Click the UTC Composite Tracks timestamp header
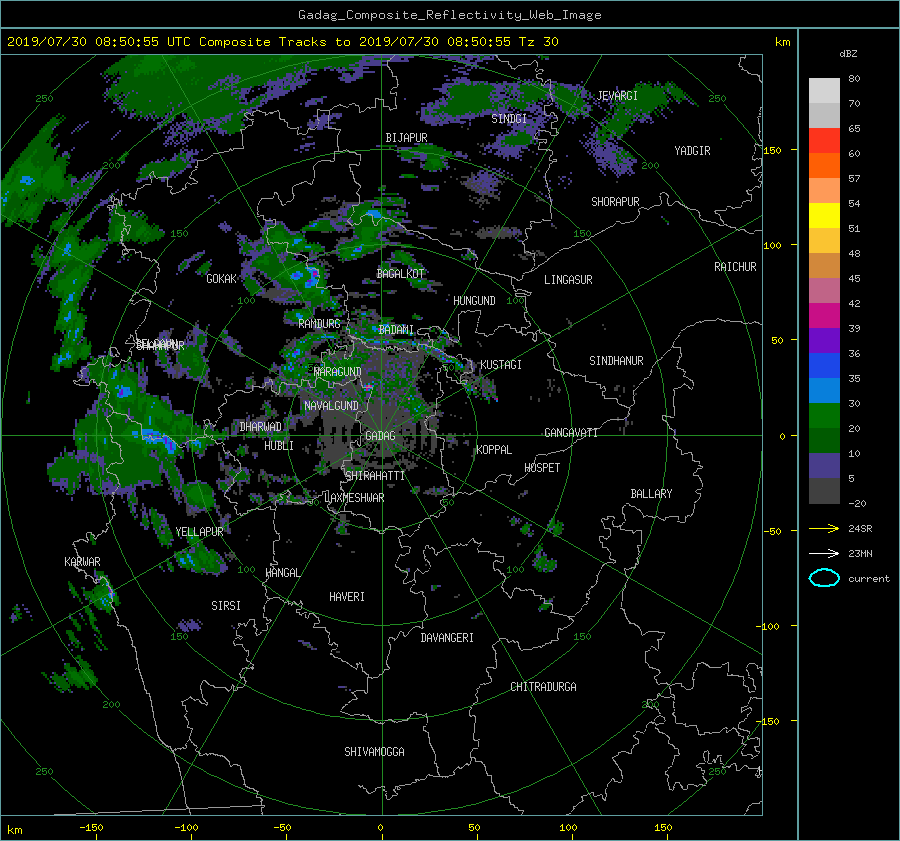 [282, 42]
